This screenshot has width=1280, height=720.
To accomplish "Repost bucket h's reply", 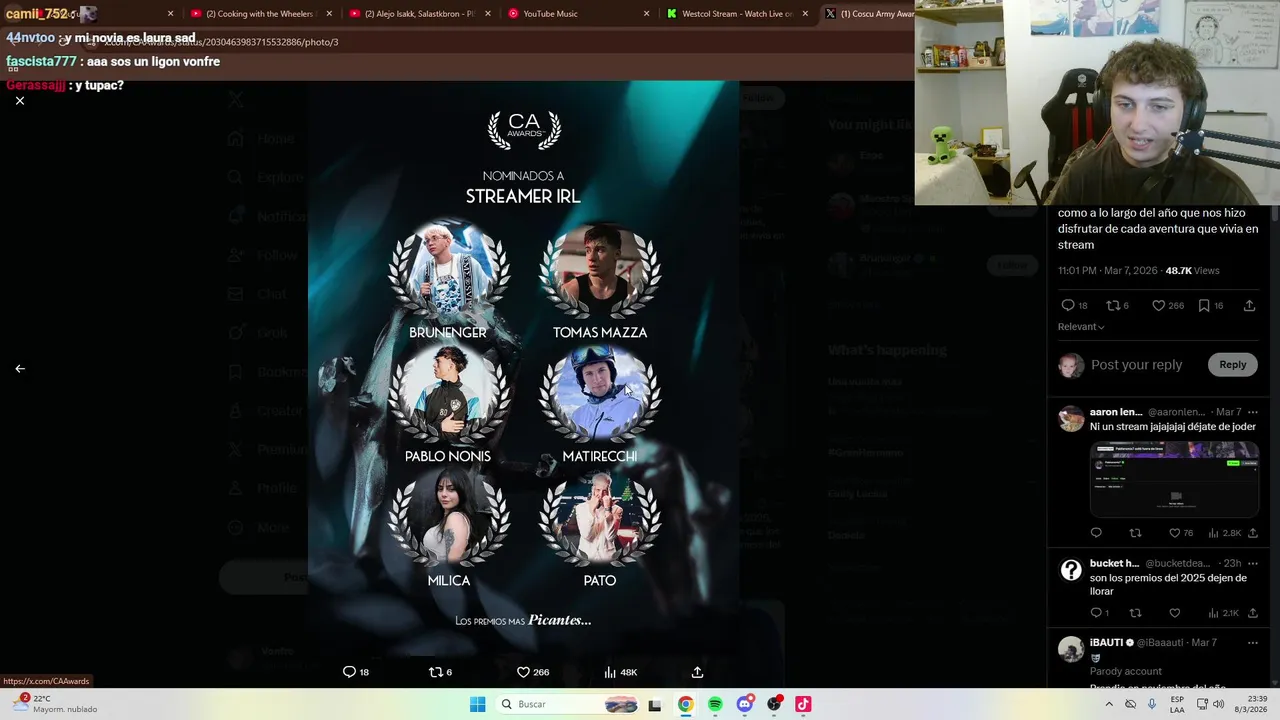I will 1135,613.
